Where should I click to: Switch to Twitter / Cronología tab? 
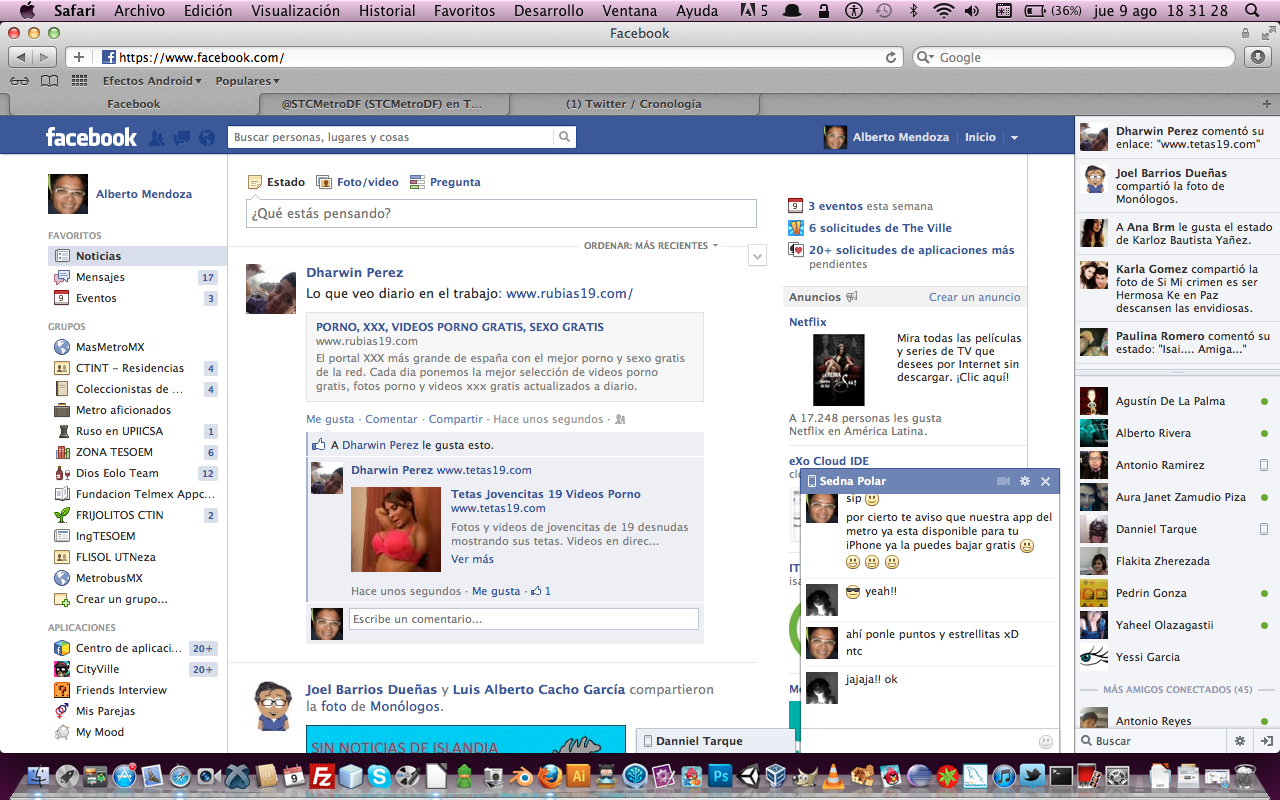(x=634, y=104)
